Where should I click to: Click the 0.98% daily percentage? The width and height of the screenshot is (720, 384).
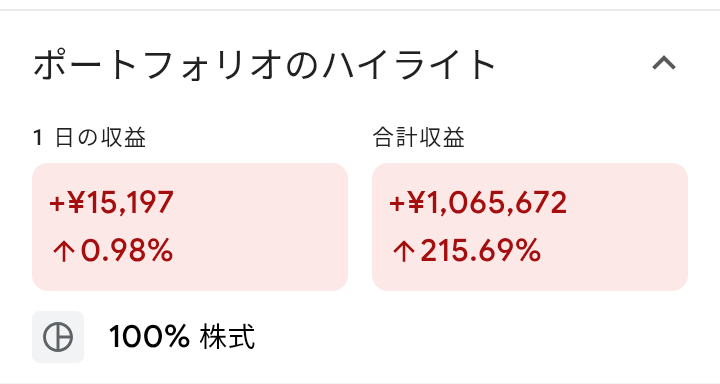click(x=127, y=250)
